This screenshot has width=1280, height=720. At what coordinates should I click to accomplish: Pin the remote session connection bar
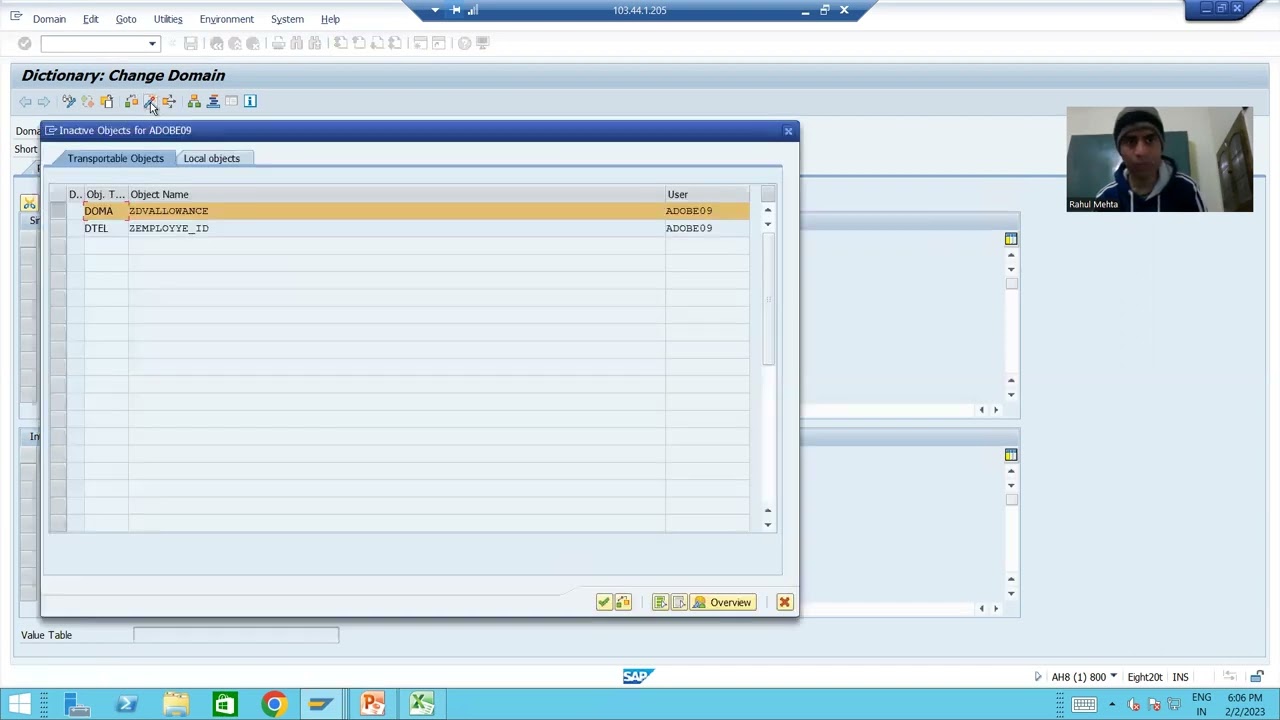point(455,10)
